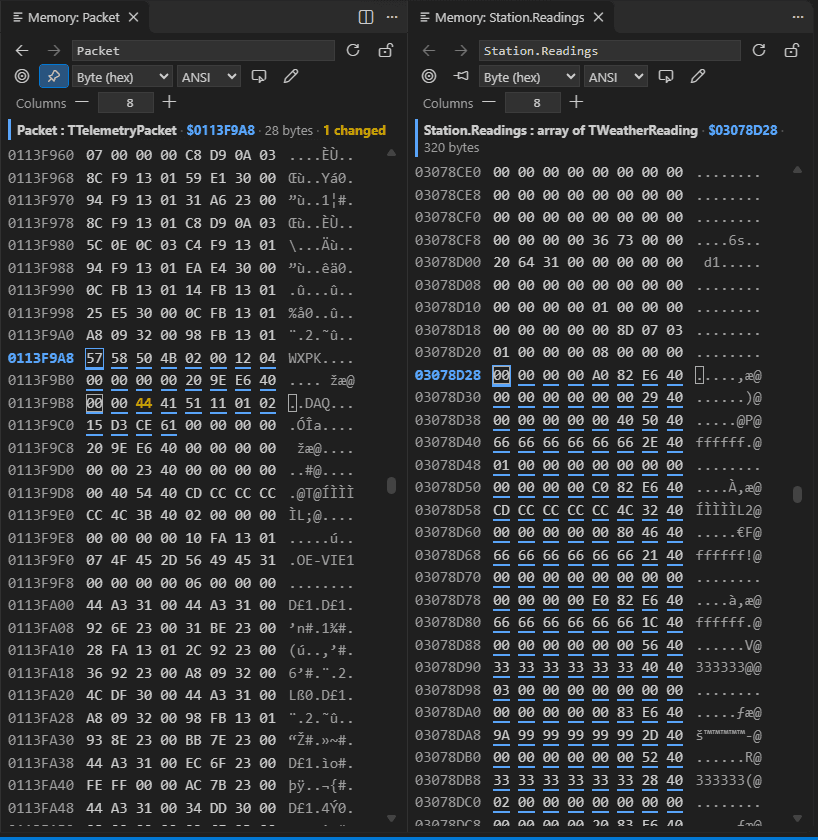Go forward in Station.Readings view

(461, 51)
